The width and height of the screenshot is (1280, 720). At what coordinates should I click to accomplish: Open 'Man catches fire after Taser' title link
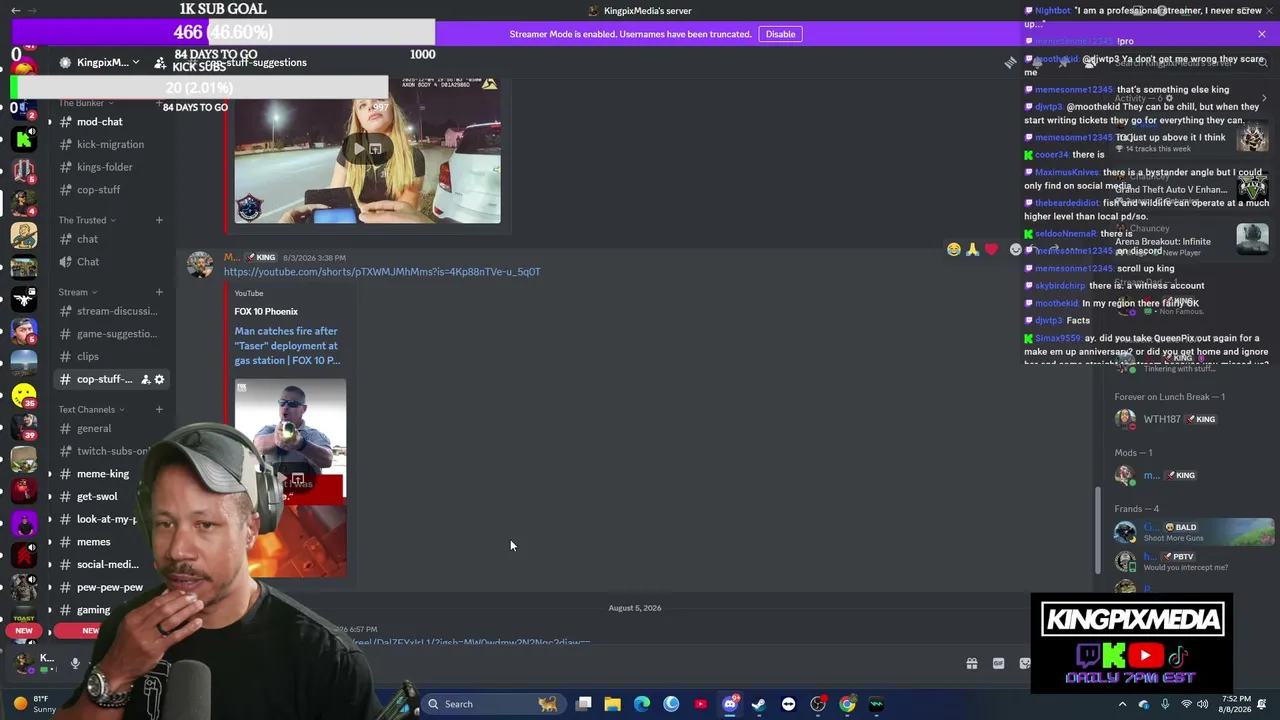288,346
